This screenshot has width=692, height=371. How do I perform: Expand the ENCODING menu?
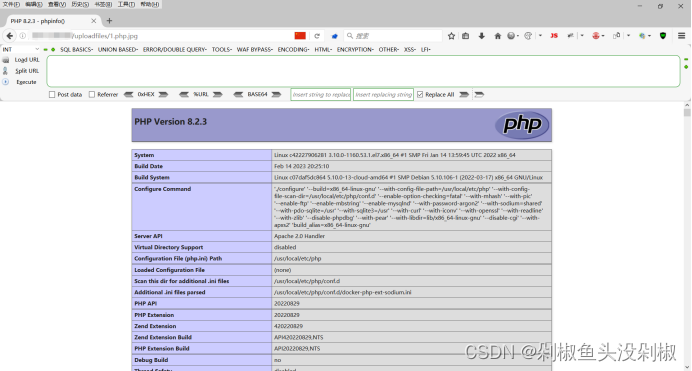tap(293, 49)
